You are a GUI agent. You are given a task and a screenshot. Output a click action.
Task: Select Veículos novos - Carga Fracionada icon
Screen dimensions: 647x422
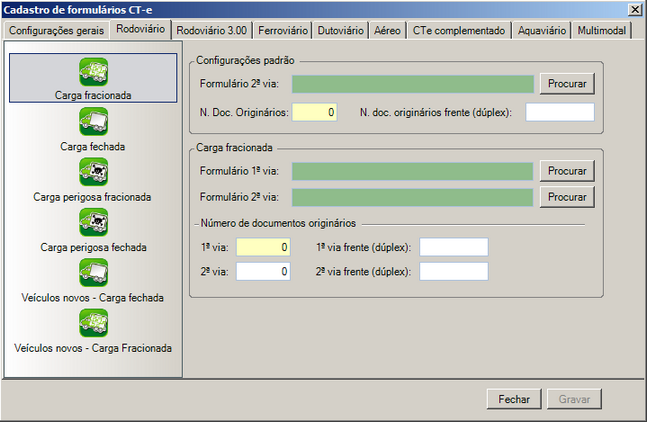point(93,323)
